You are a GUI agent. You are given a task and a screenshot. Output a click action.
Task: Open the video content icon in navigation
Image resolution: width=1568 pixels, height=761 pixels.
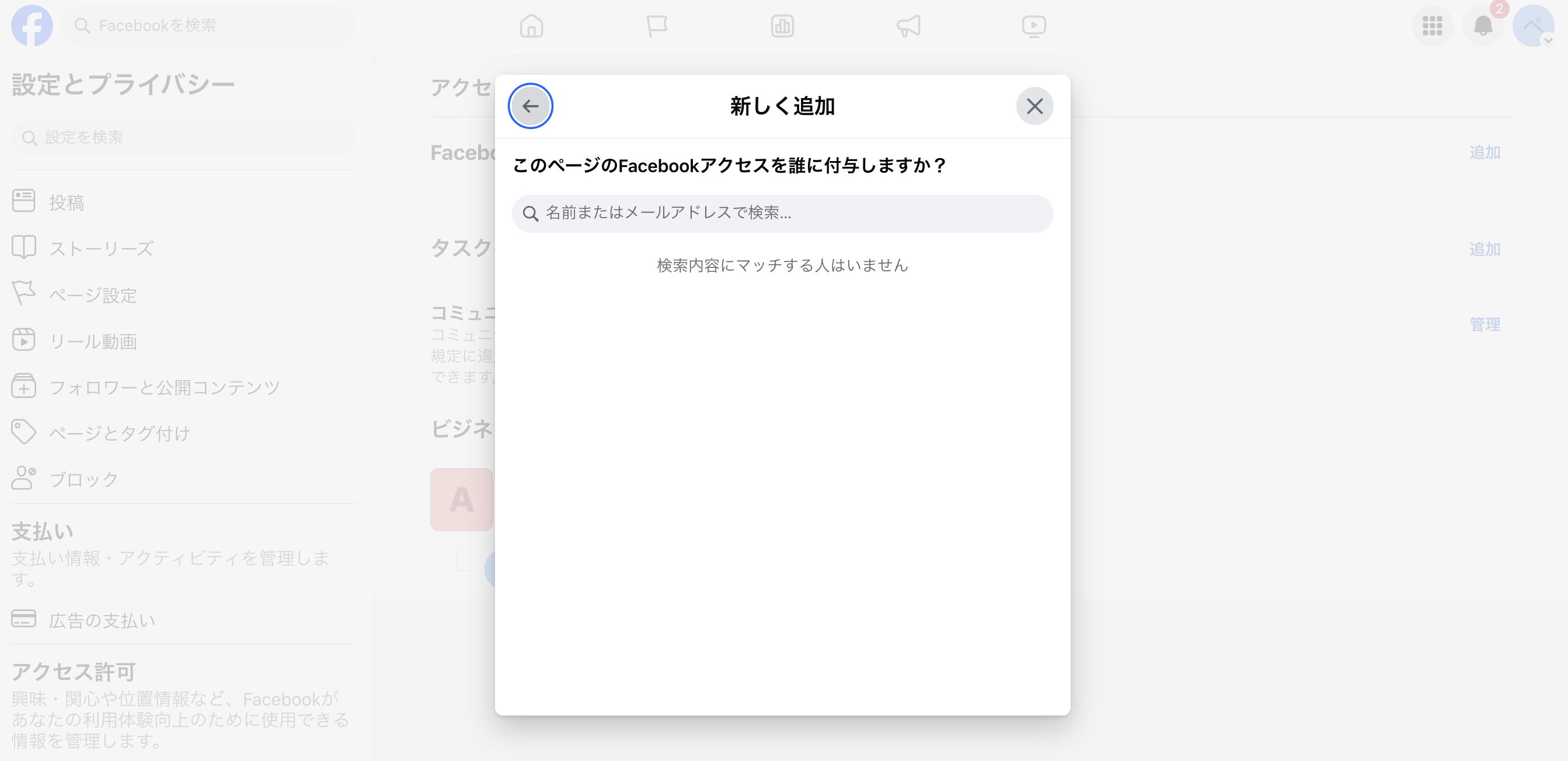(x=1034, y=26)
